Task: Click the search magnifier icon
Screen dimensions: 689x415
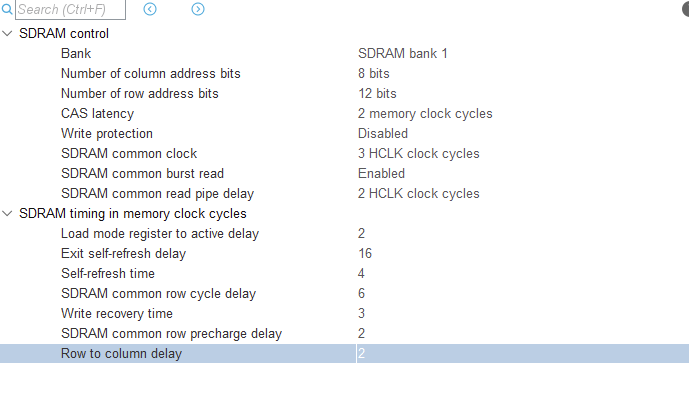Action: tap(8, 10)
